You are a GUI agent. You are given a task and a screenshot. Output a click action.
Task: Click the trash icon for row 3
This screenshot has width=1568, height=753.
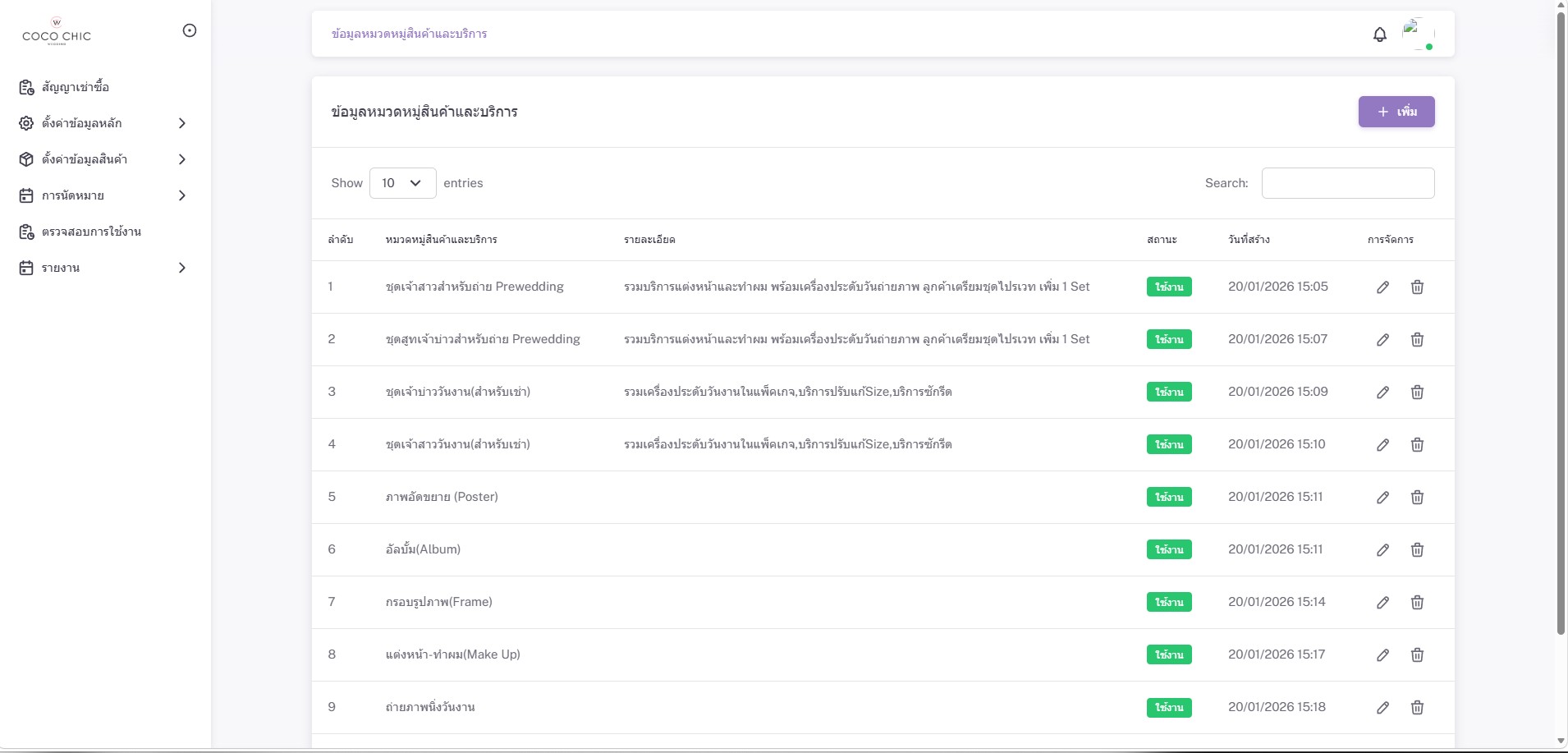click(1417, 393)
